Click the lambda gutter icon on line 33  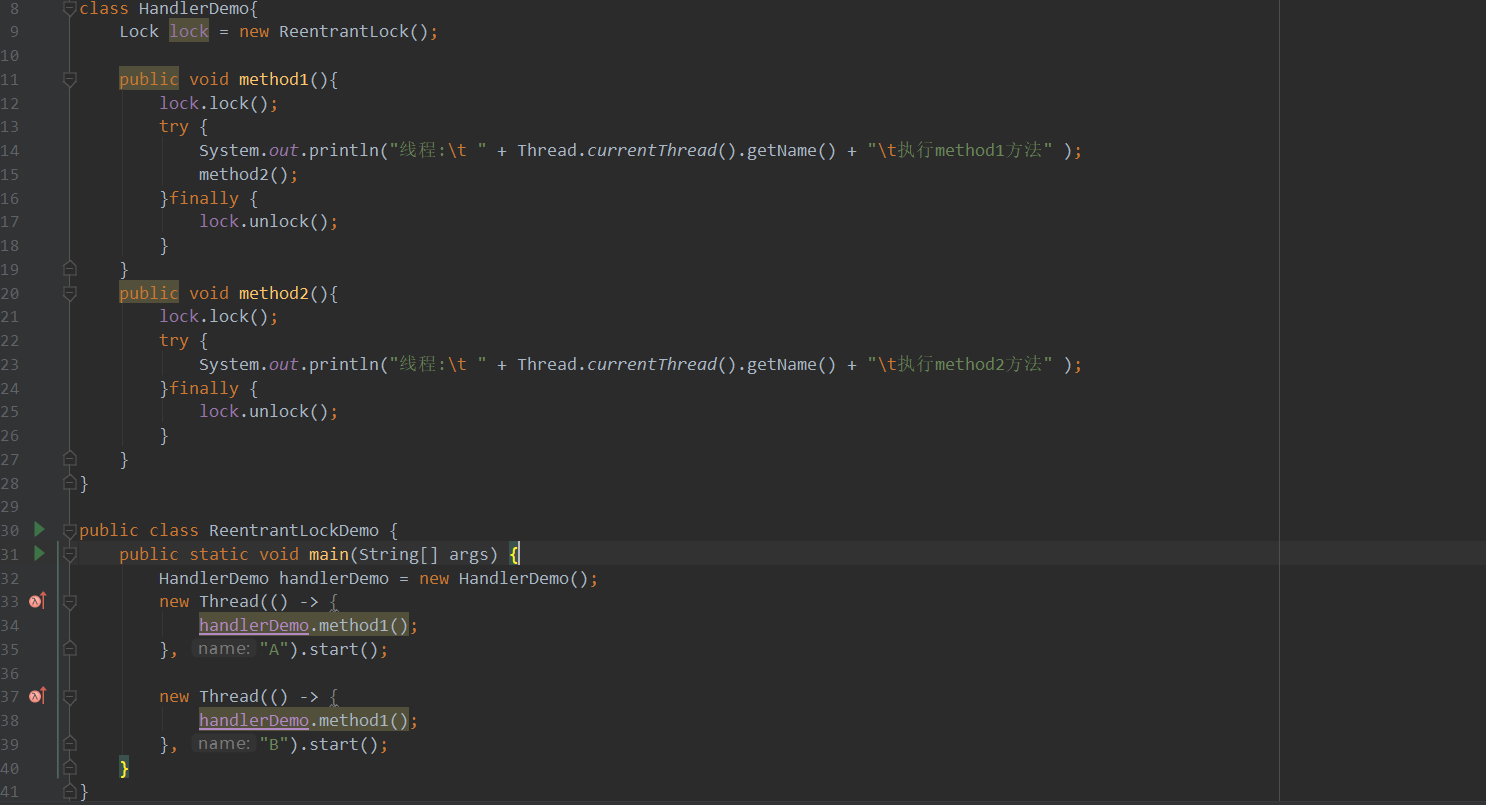pos(37,601)
